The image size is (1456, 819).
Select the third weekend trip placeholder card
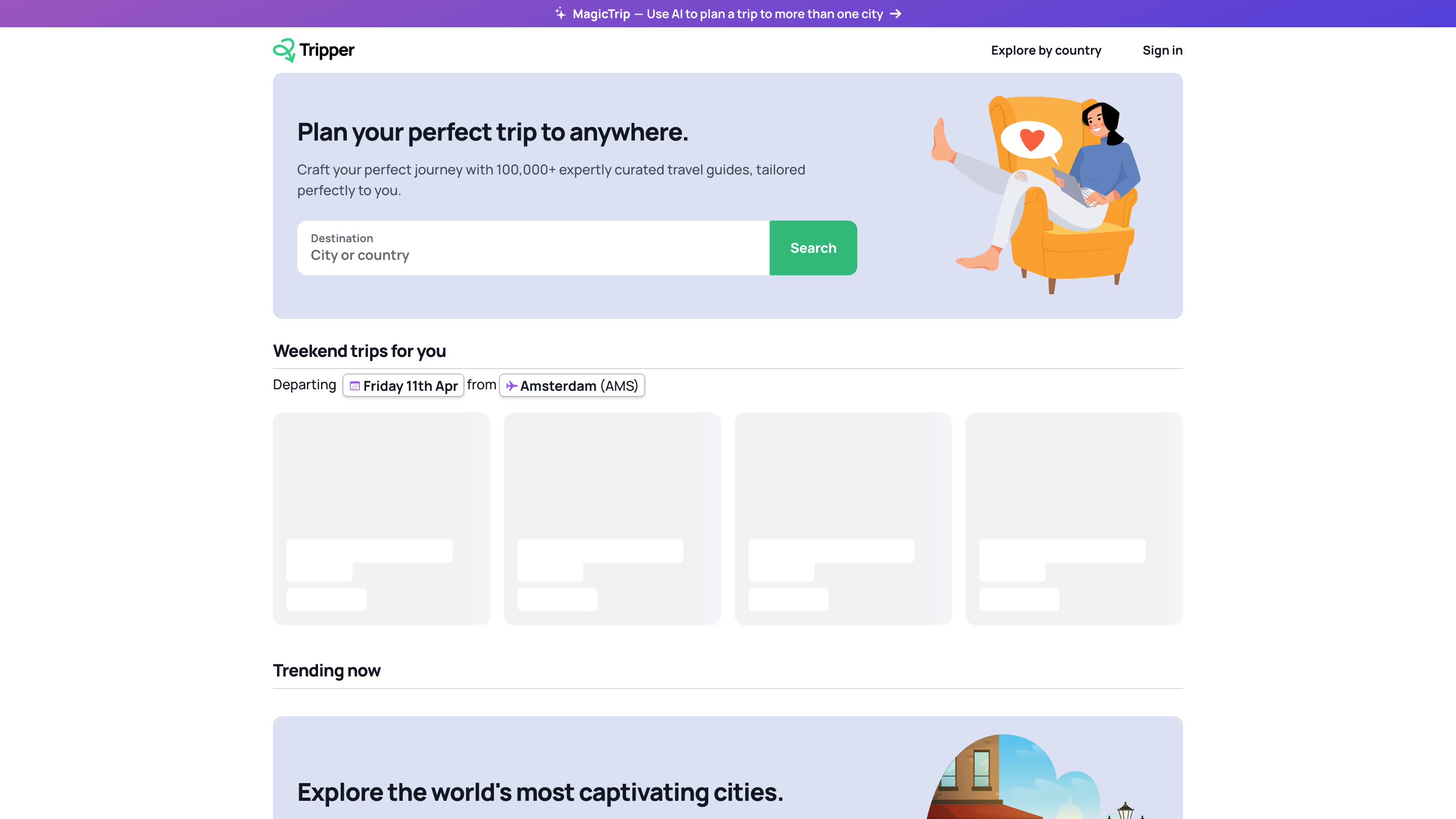[x=843, y=518]
